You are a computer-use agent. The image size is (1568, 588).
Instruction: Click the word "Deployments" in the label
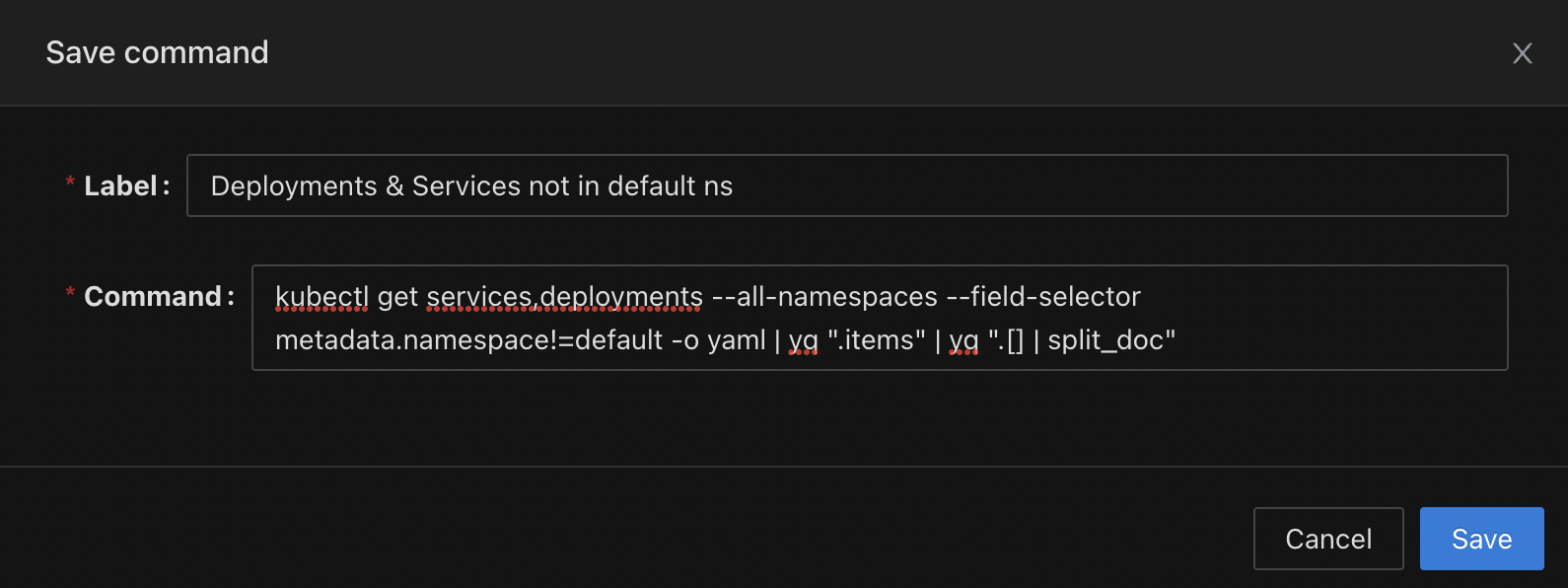coord(294,185)
